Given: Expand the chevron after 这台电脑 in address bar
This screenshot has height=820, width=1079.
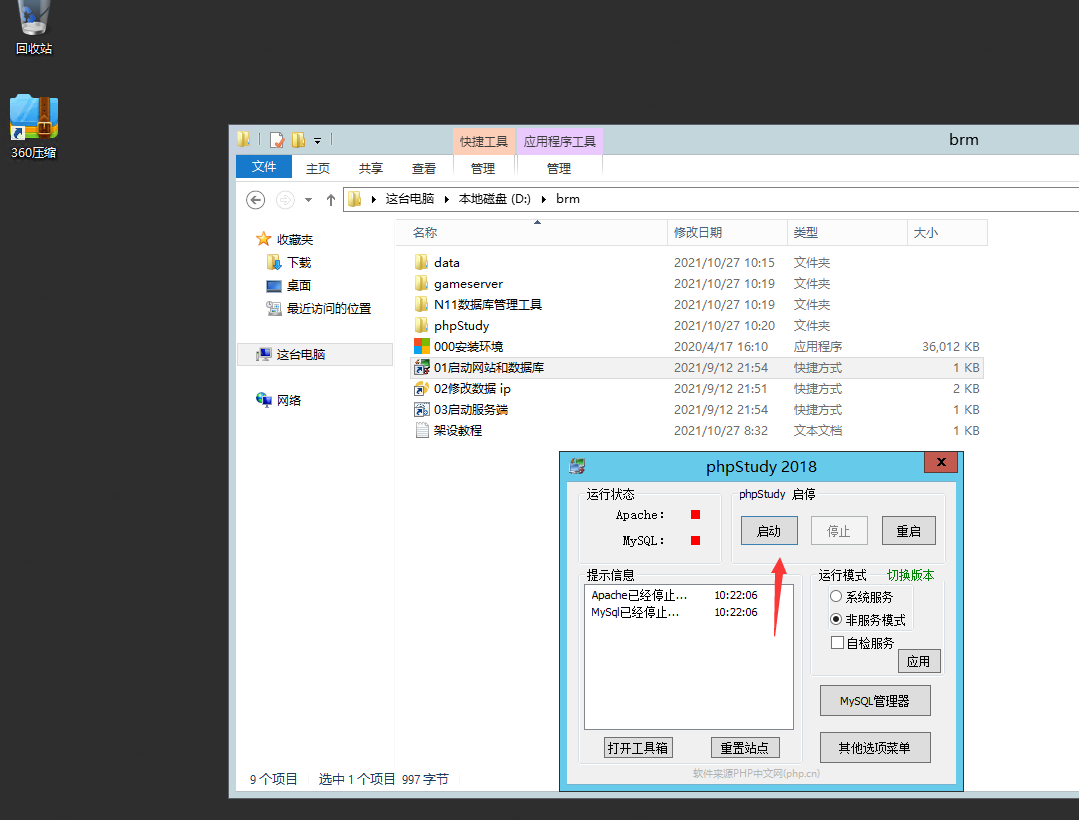Looking at the screenshot, I should (x=447, y=199).
